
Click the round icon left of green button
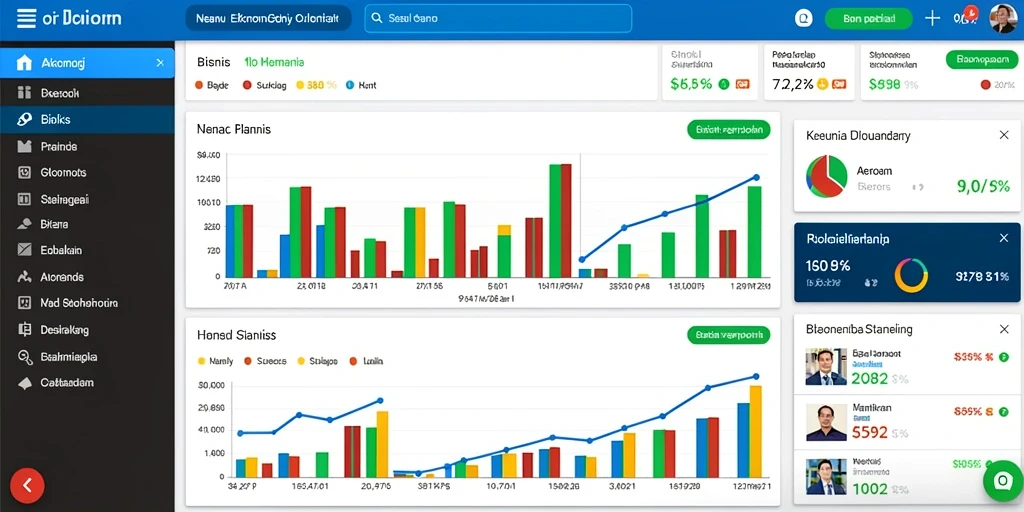[803, 18]
